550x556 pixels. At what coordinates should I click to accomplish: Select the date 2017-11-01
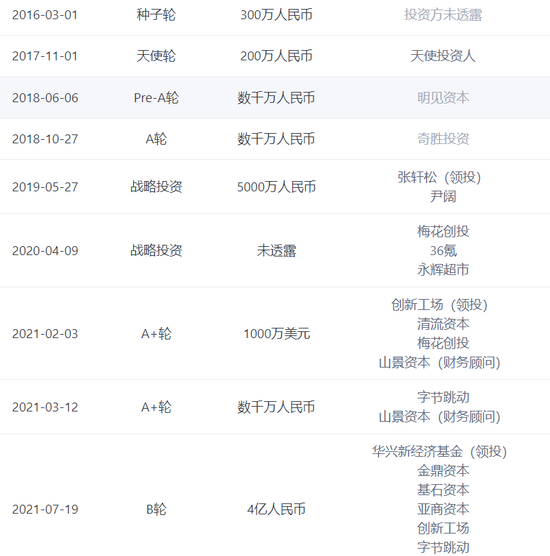45,56
